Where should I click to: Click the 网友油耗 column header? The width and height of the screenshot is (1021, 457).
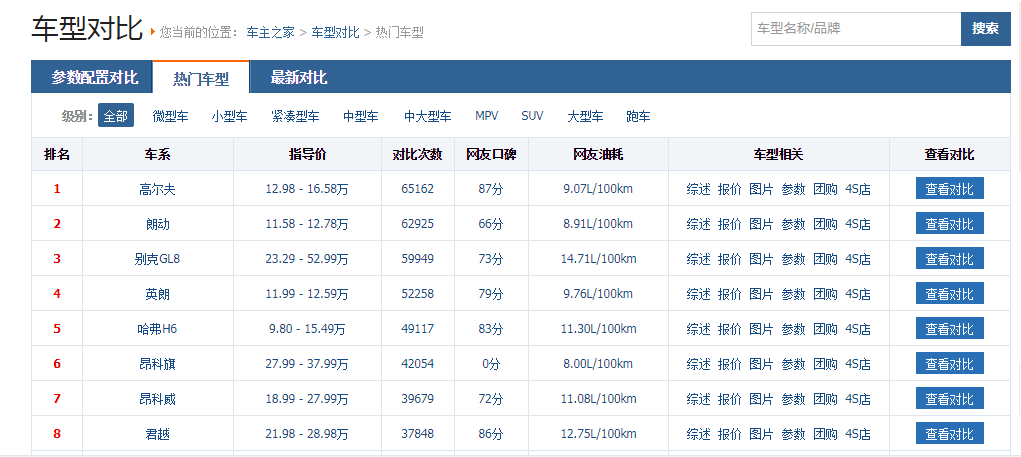pos(598,154)
